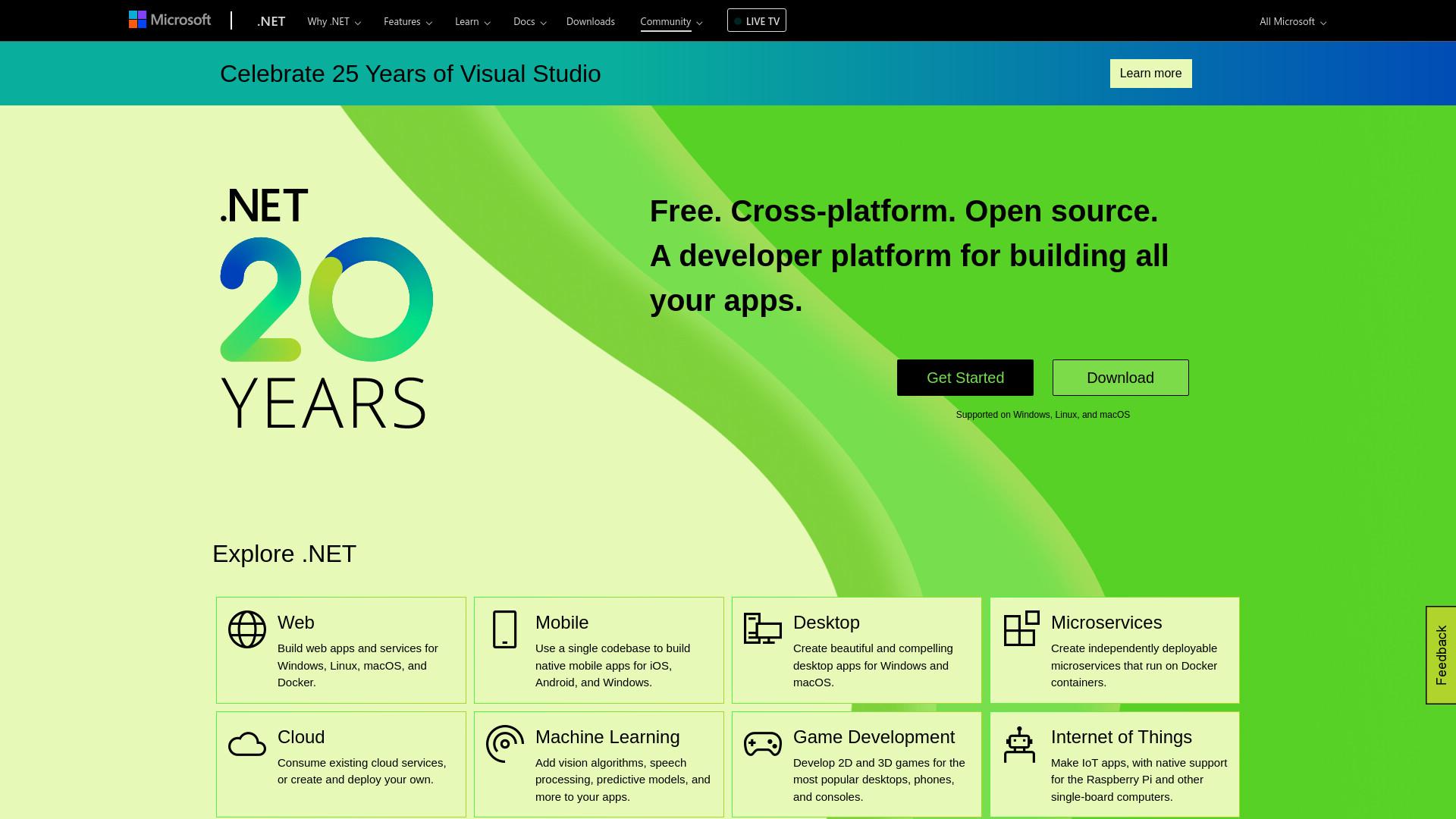Click the Web globe icon
The height and width of the screenshot is (819, 1456).
pos(247,629)
